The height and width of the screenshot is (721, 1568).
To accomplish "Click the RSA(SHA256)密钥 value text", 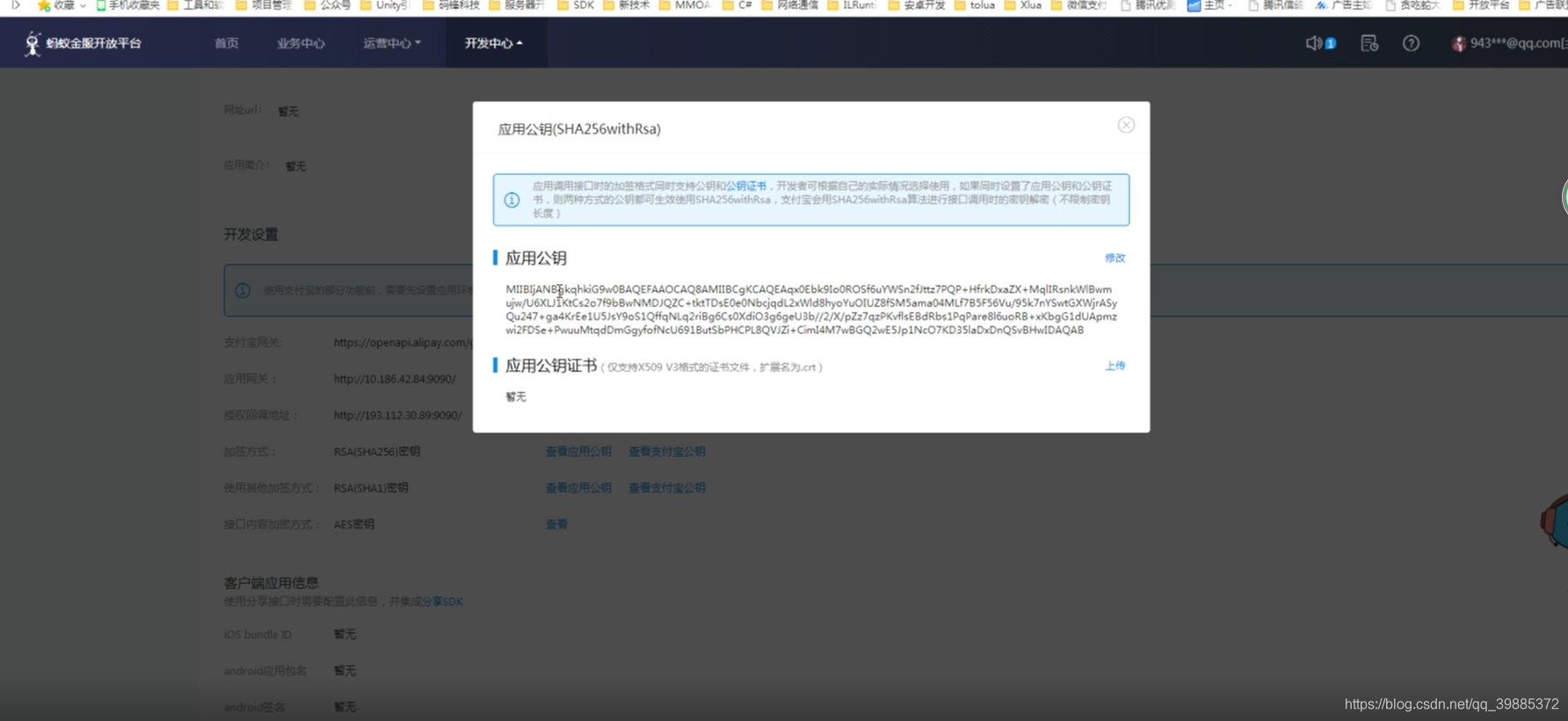I will (x=377, y=451).
